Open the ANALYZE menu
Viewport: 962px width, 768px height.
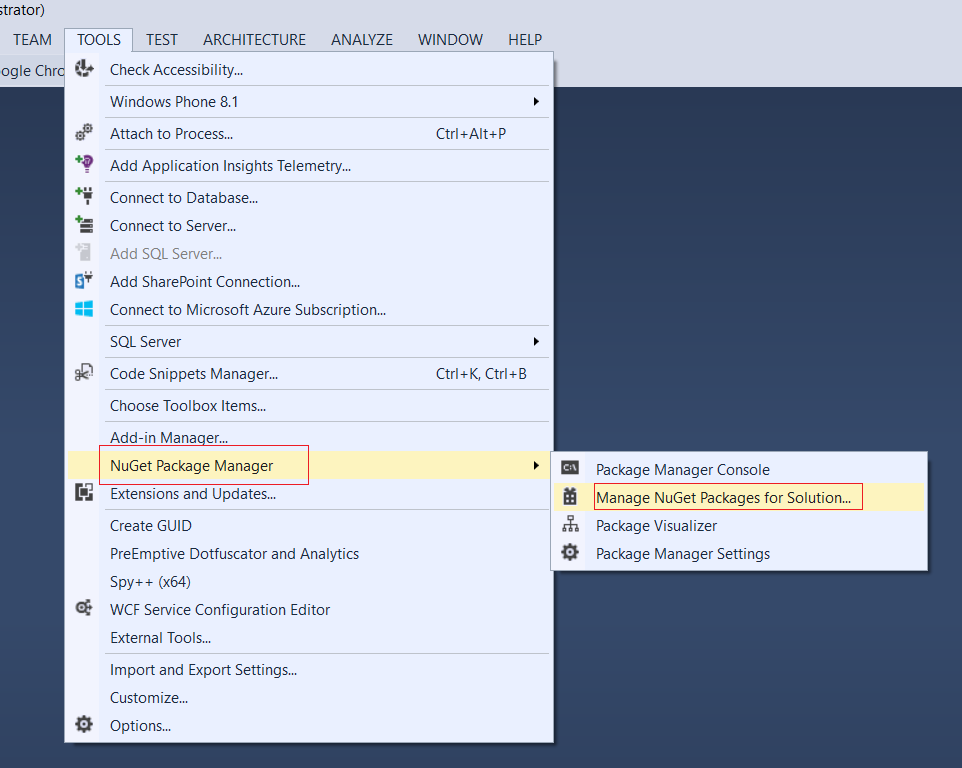[x=362, y=40]
